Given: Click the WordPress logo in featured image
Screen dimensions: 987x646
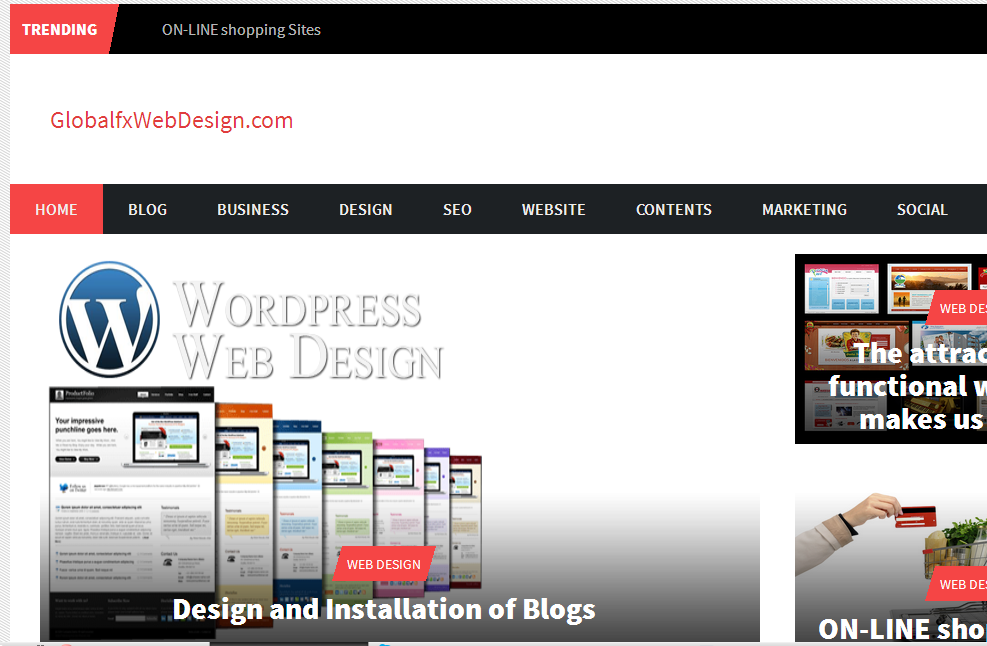Looking at the screenshot, I should (110, 319).
